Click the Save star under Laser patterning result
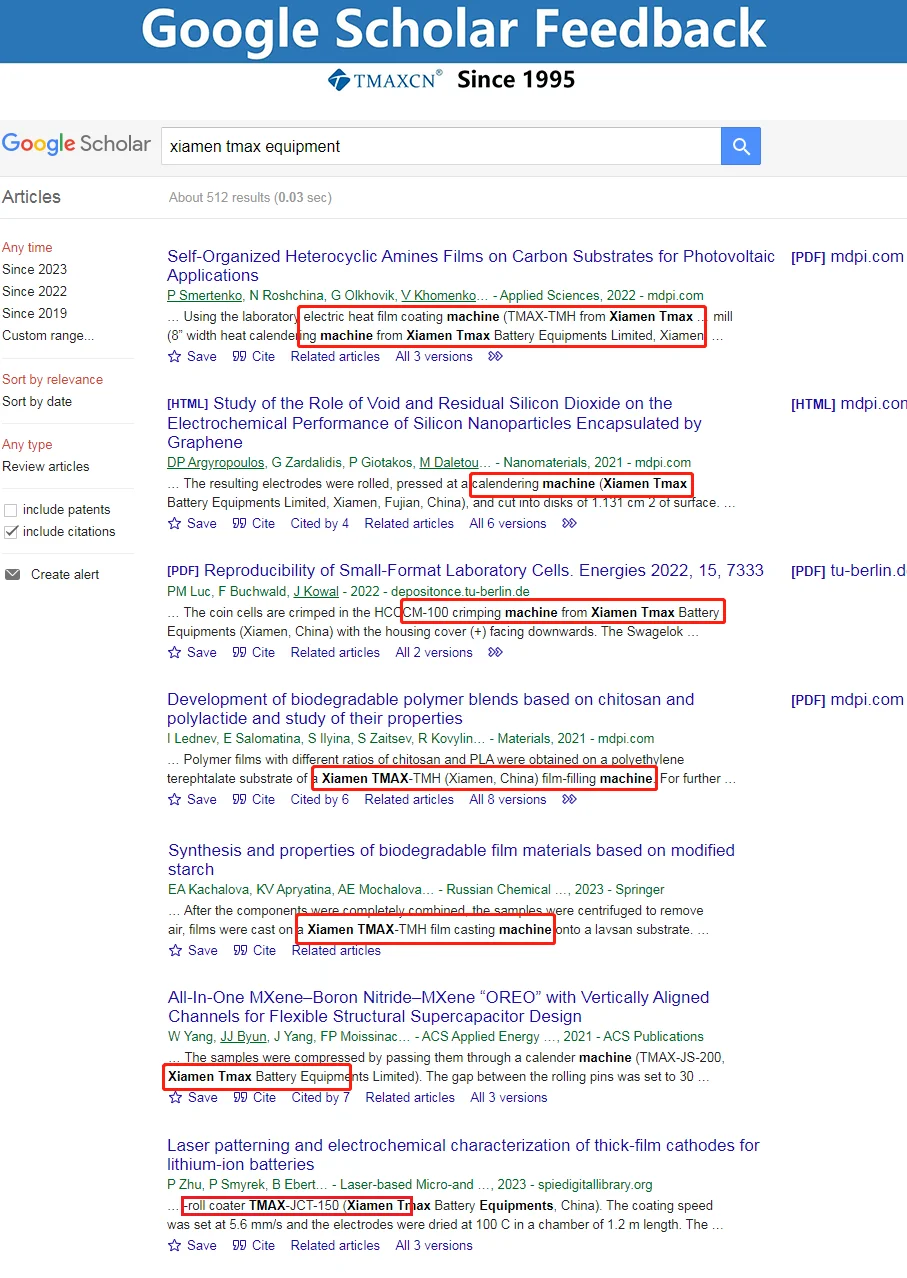The height and width of the screenshot is (1278, 907). point(174,1245)
